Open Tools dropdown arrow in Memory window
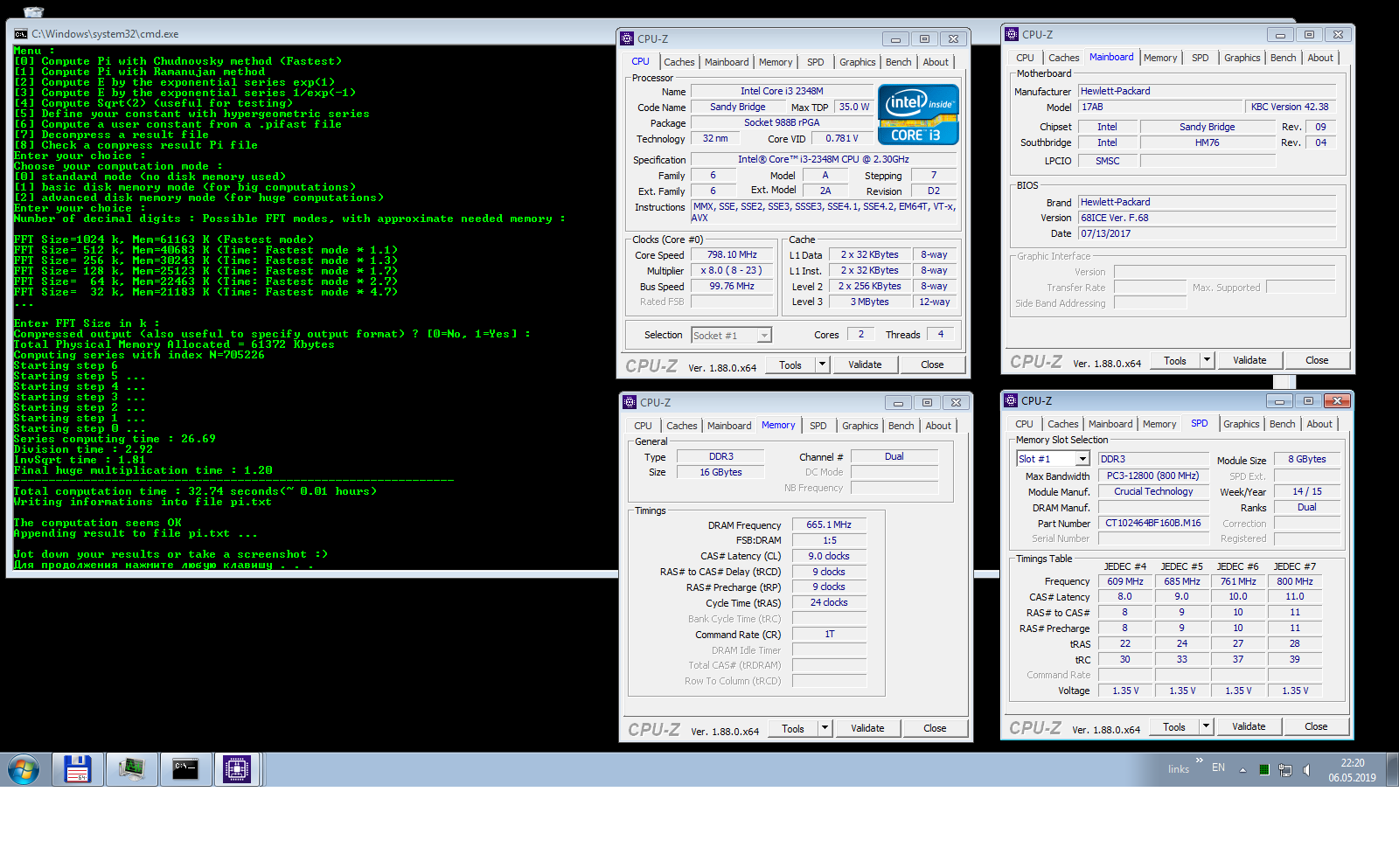The image size is (1399, 868). click(825, 728)
